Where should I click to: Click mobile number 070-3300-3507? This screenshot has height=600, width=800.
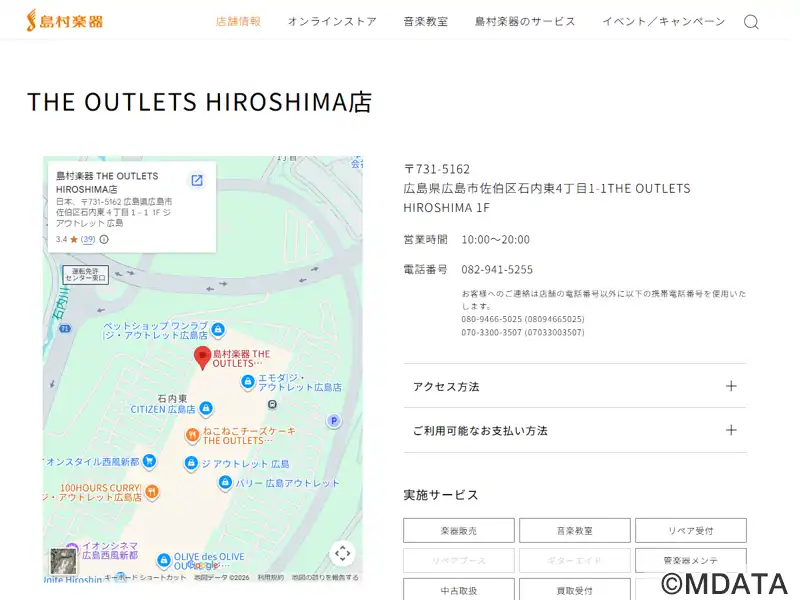[491, 332]
